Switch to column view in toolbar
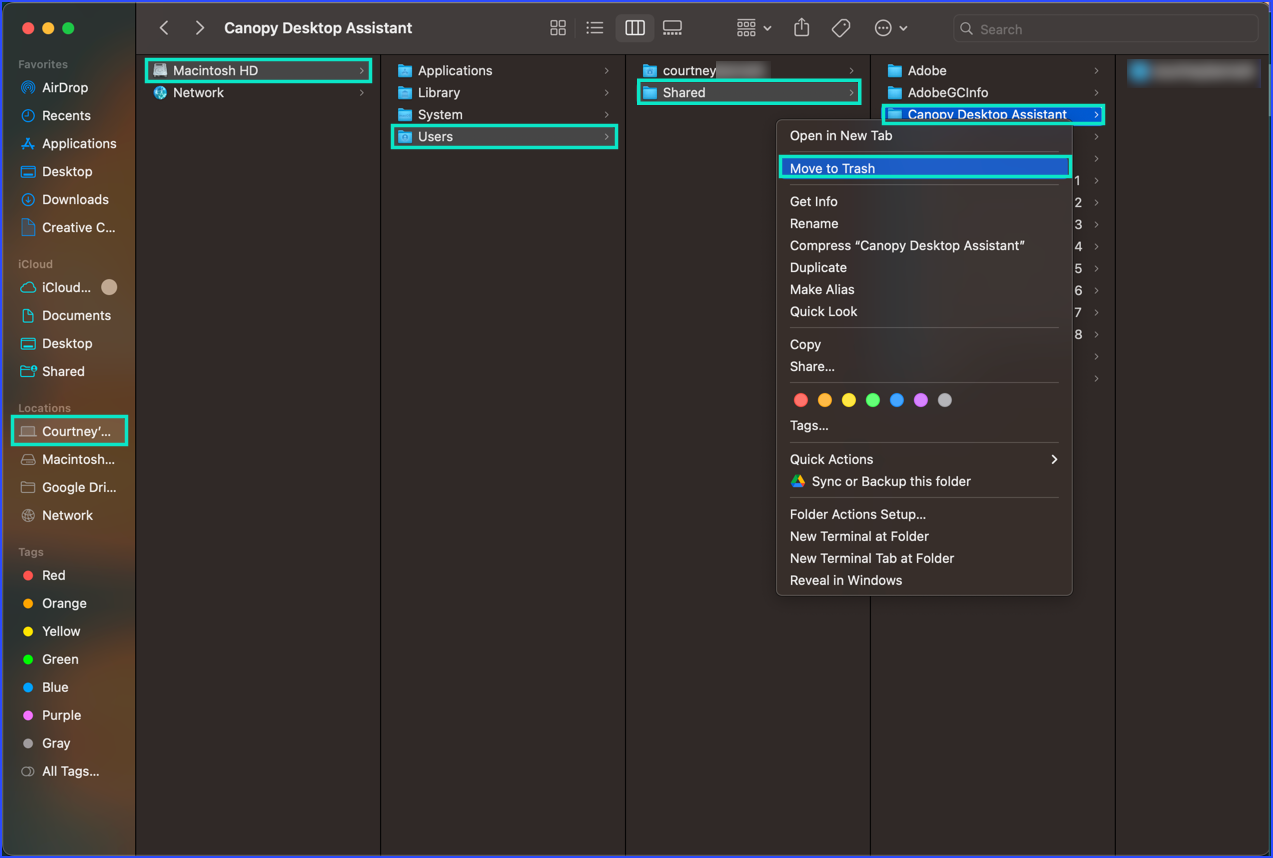Viewport: 1273px width, 858px height. (635, 28)
